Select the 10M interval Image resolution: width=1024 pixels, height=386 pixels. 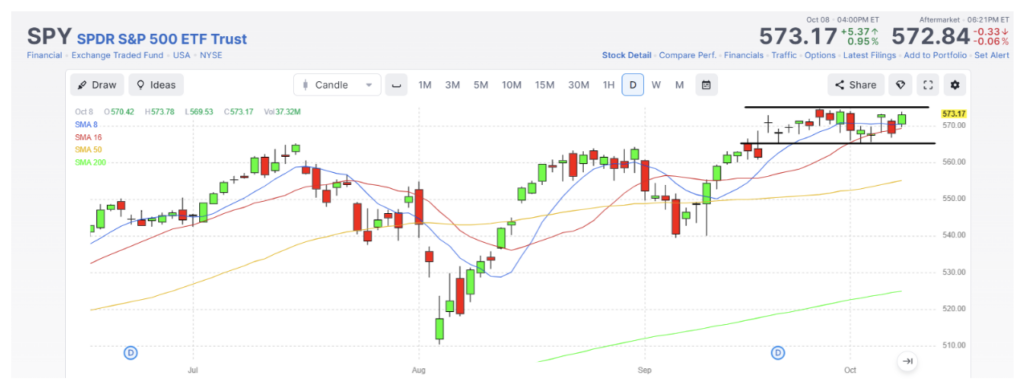tap(511, 85)
